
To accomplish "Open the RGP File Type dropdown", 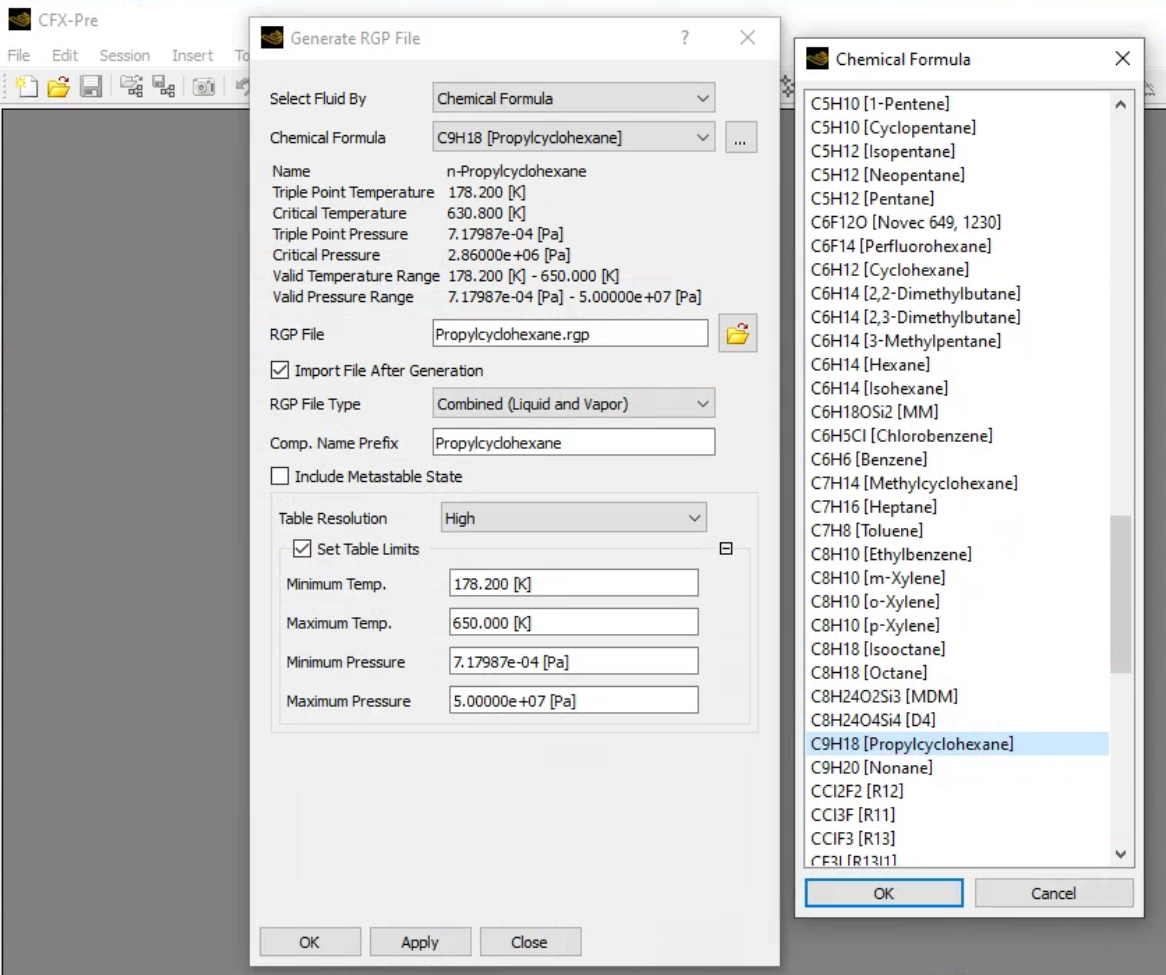I will click(573, 403).
